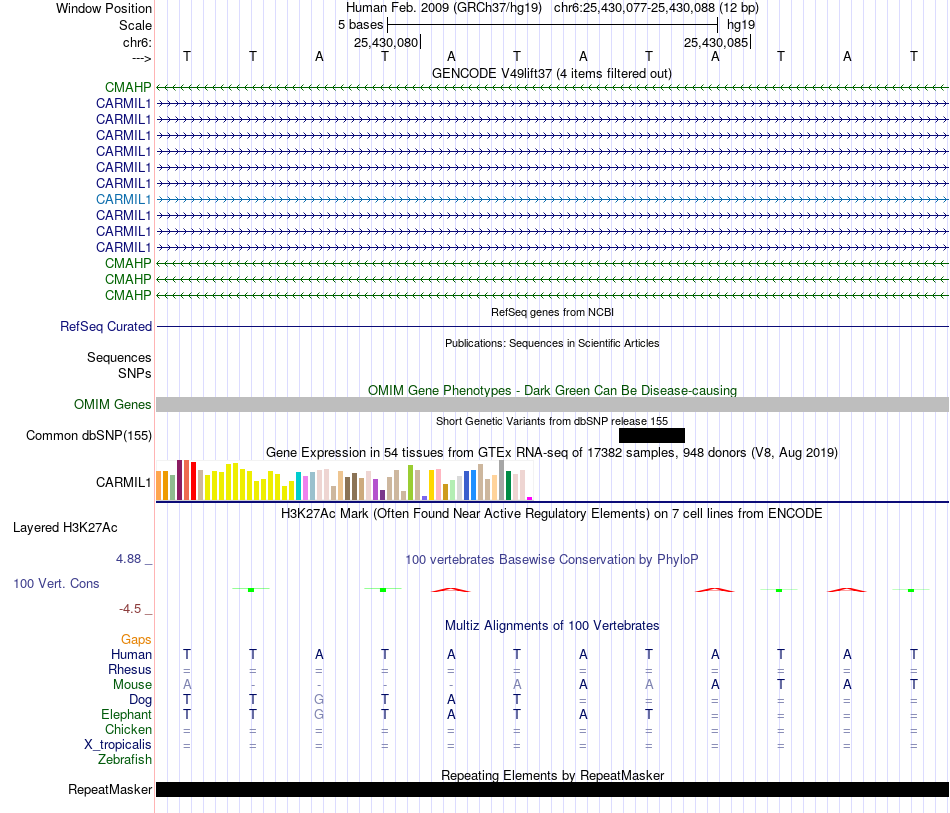Open 'Repeating Elements by RepeatMasker' track title
Screen dimensions: 950x813
552,775
